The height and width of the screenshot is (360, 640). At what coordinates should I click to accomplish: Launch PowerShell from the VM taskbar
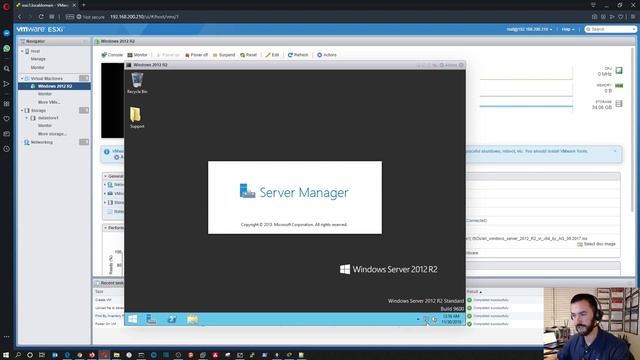pyautogui.click(x=172, y=319)
